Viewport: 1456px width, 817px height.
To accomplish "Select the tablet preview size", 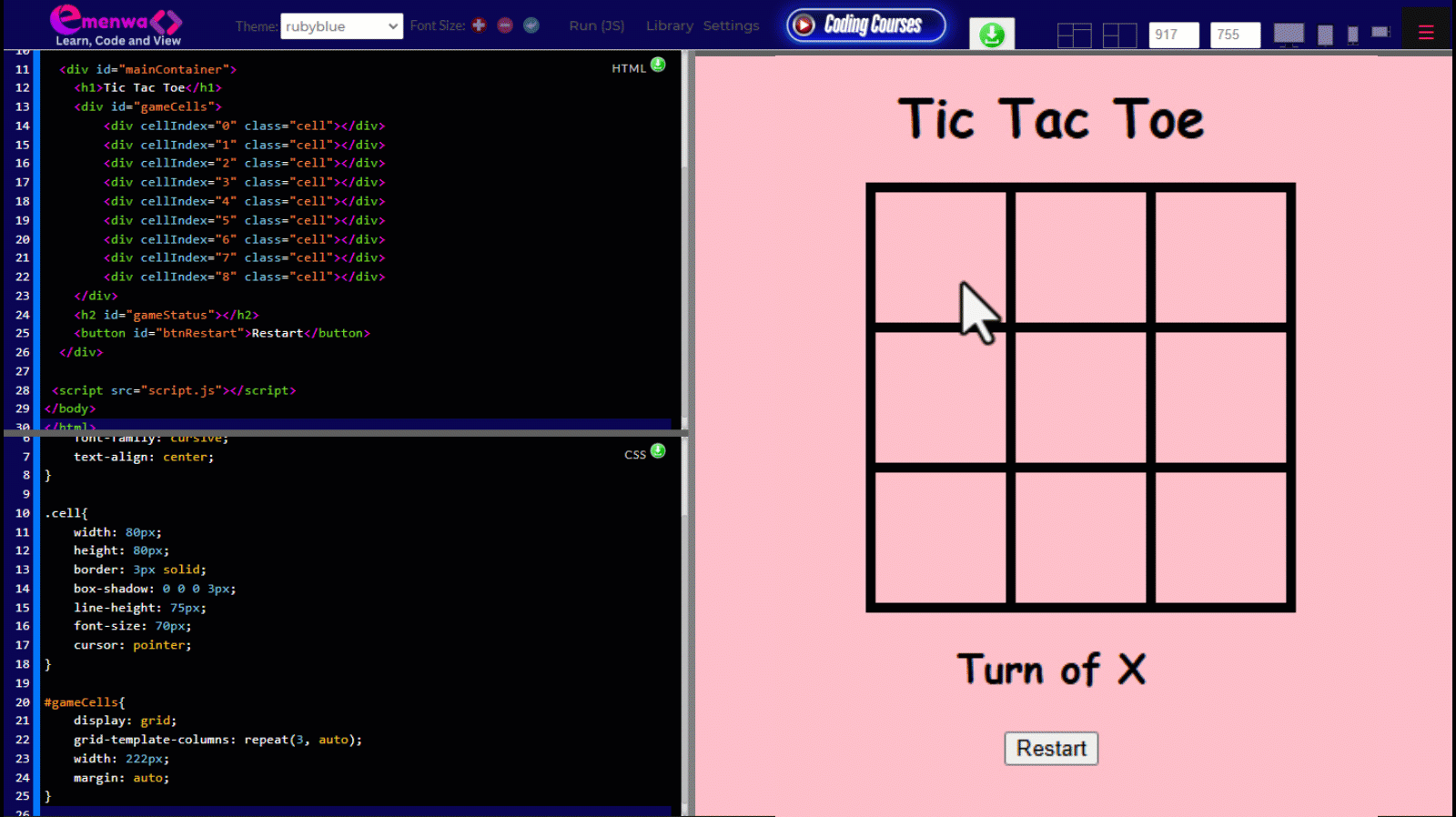I will pos(1325,35).
